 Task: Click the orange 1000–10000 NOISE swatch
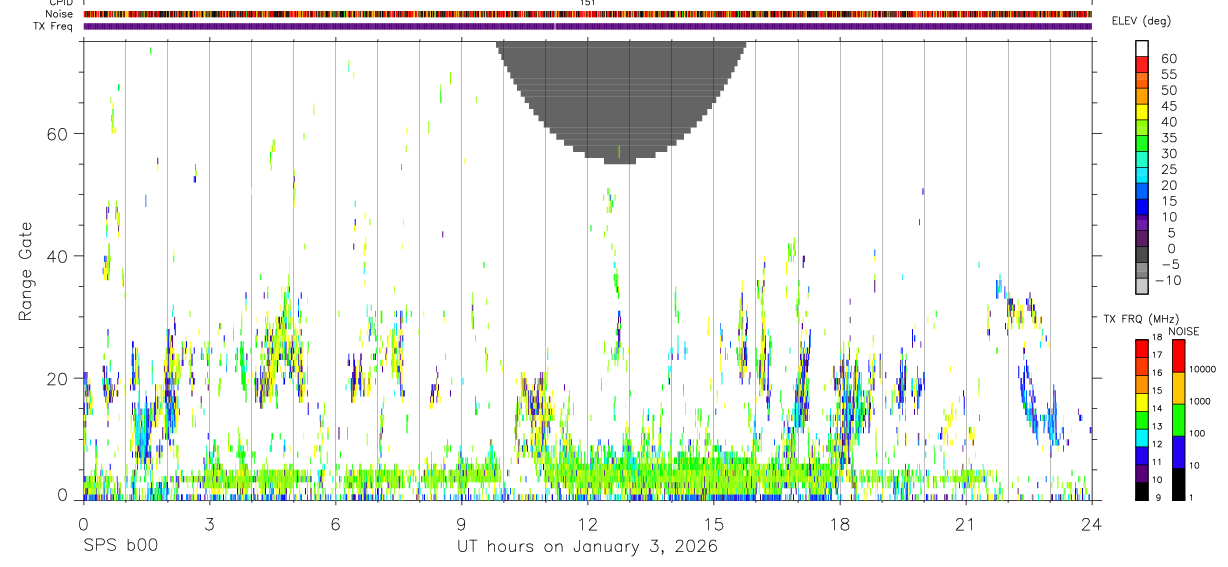1179,388
